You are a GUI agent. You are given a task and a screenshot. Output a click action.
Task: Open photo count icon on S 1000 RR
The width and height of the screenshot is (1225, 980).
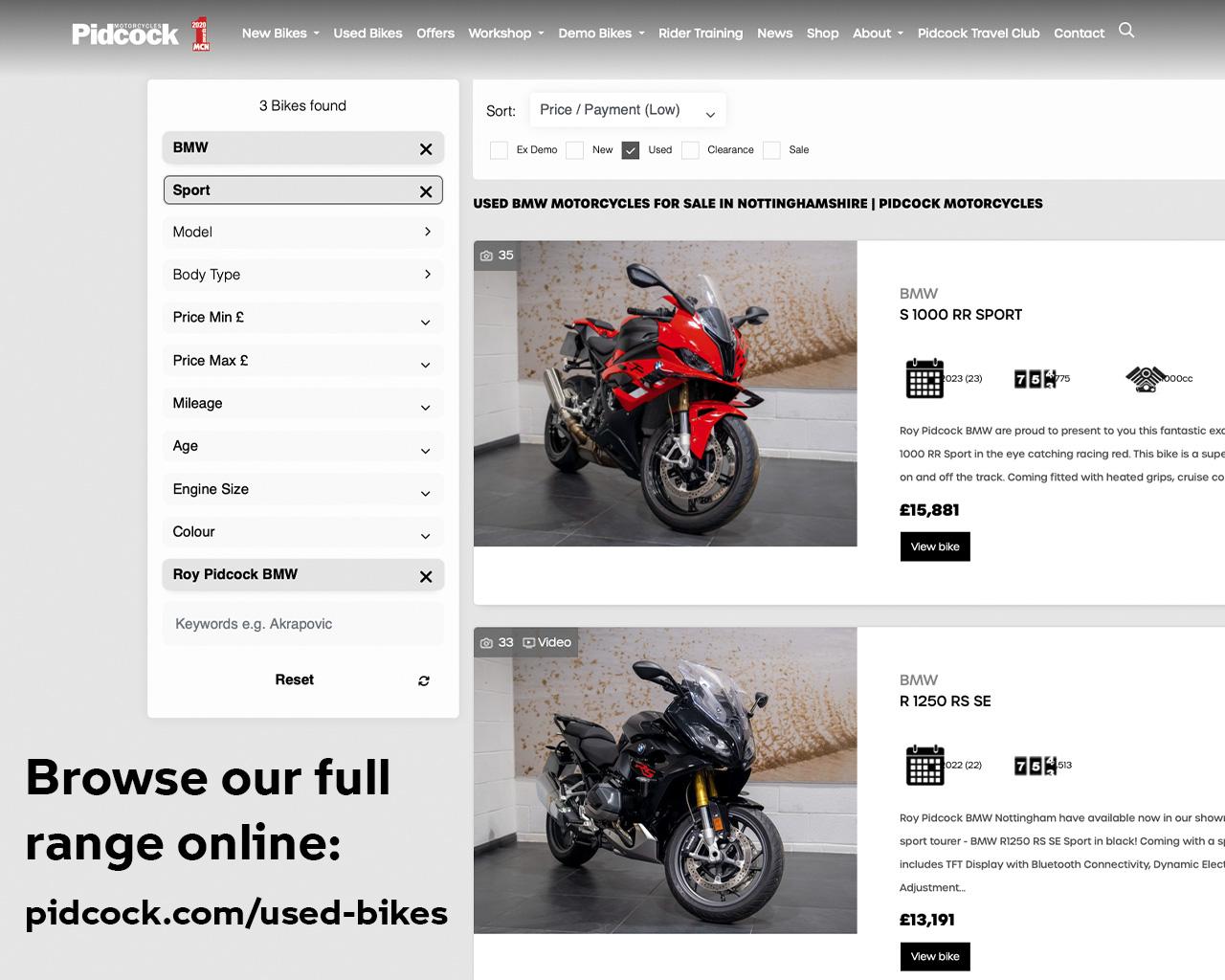pos(487,256)
